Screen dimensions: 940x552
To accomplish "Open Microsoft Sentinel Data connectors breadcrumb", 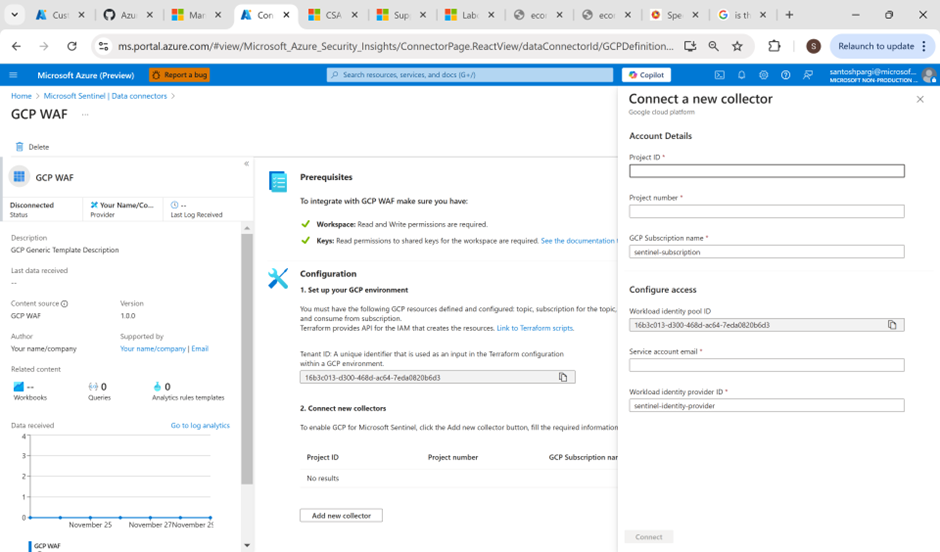I will 105,96.
